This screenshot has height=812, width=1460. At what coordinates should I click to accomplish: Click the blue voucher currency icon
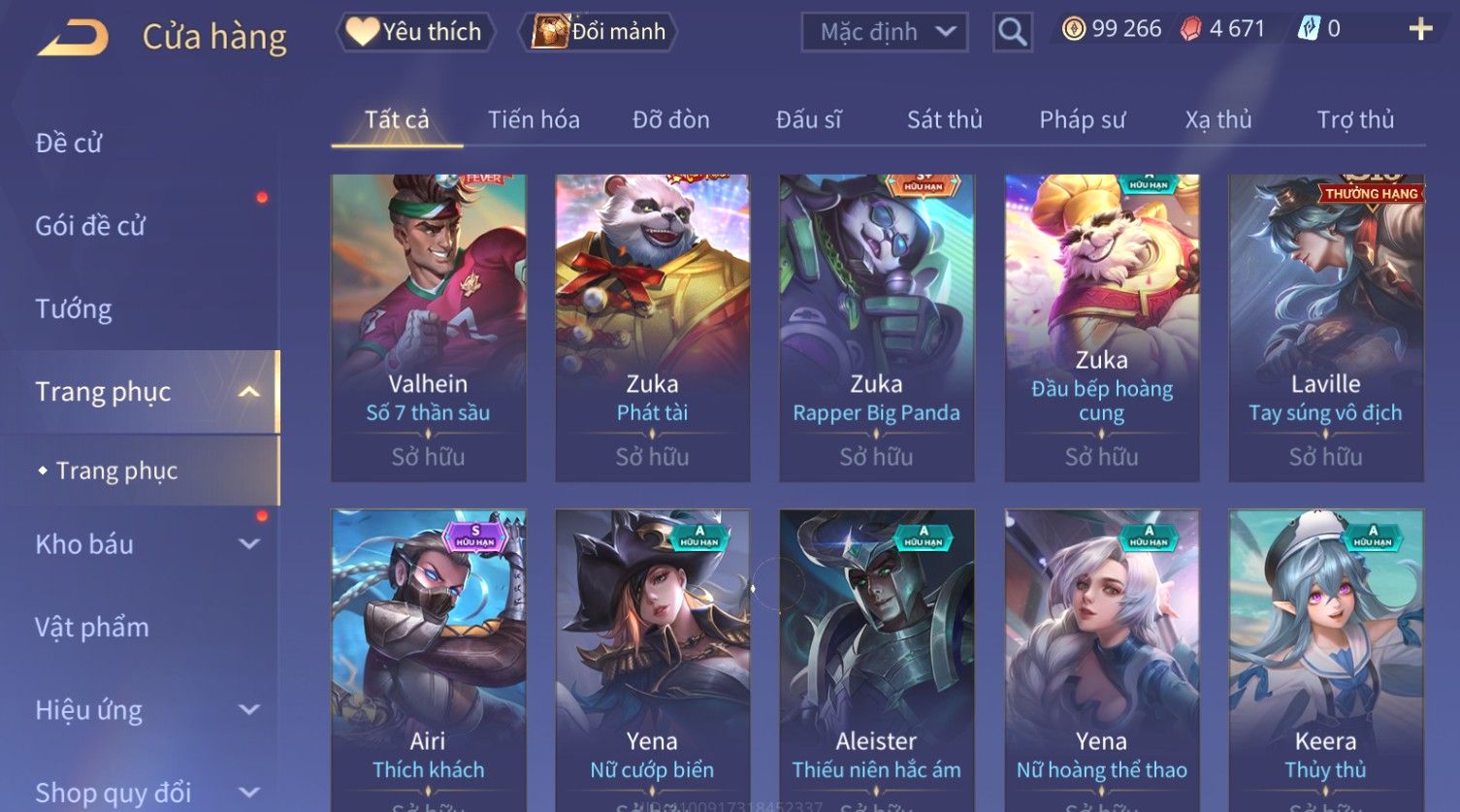[1309, 29]
